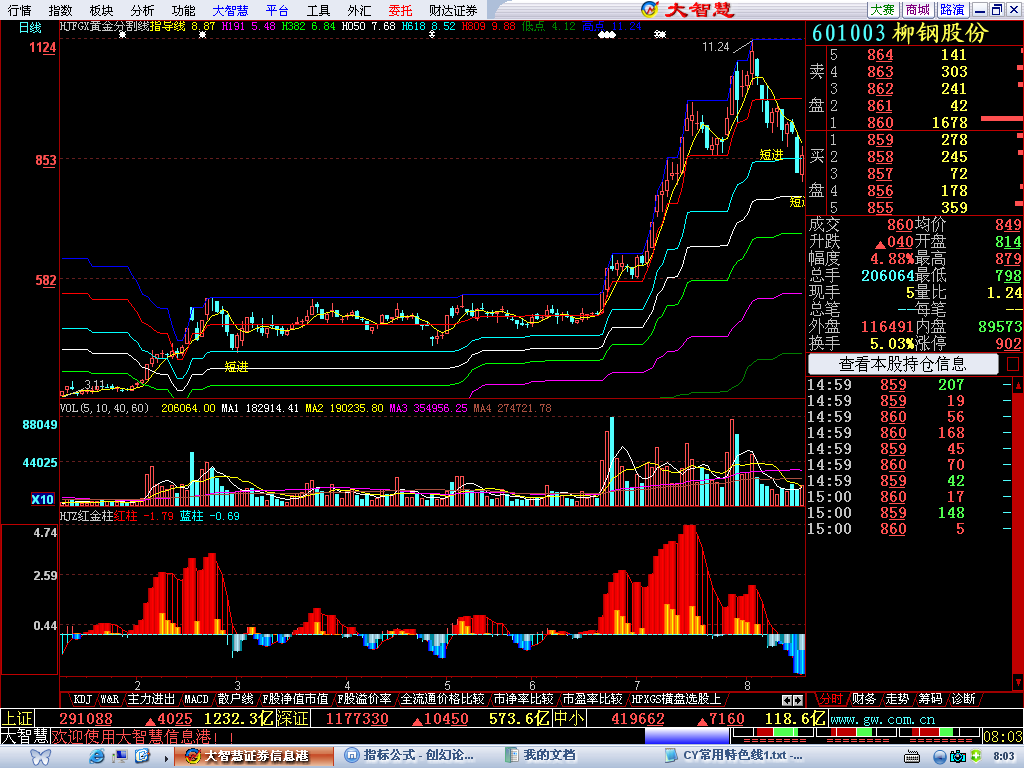Click the 大赛 button in title bar
The height and width of the screenshot is (768, 1024).
[882, 10]
